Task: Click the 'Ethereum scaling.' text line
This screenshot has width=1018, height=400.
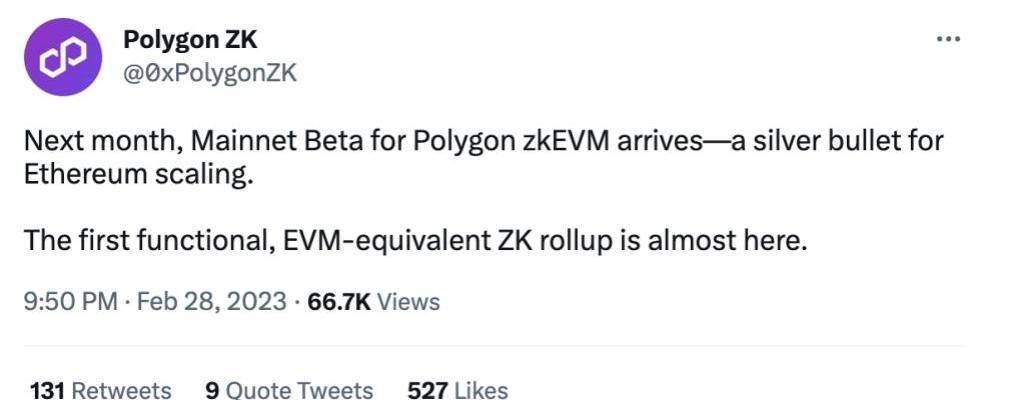Action: pyautogui.click(x=138, y=176)
